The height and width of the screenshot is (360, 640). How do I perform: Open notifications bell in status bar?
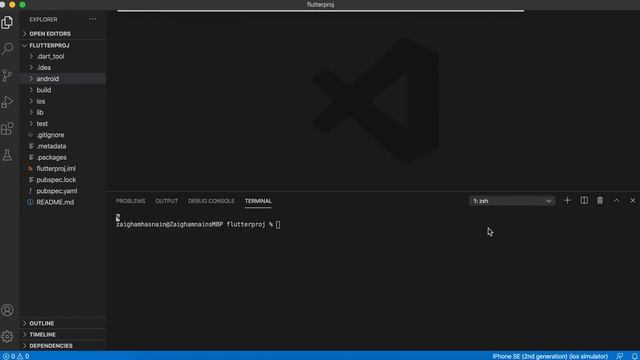634,356
